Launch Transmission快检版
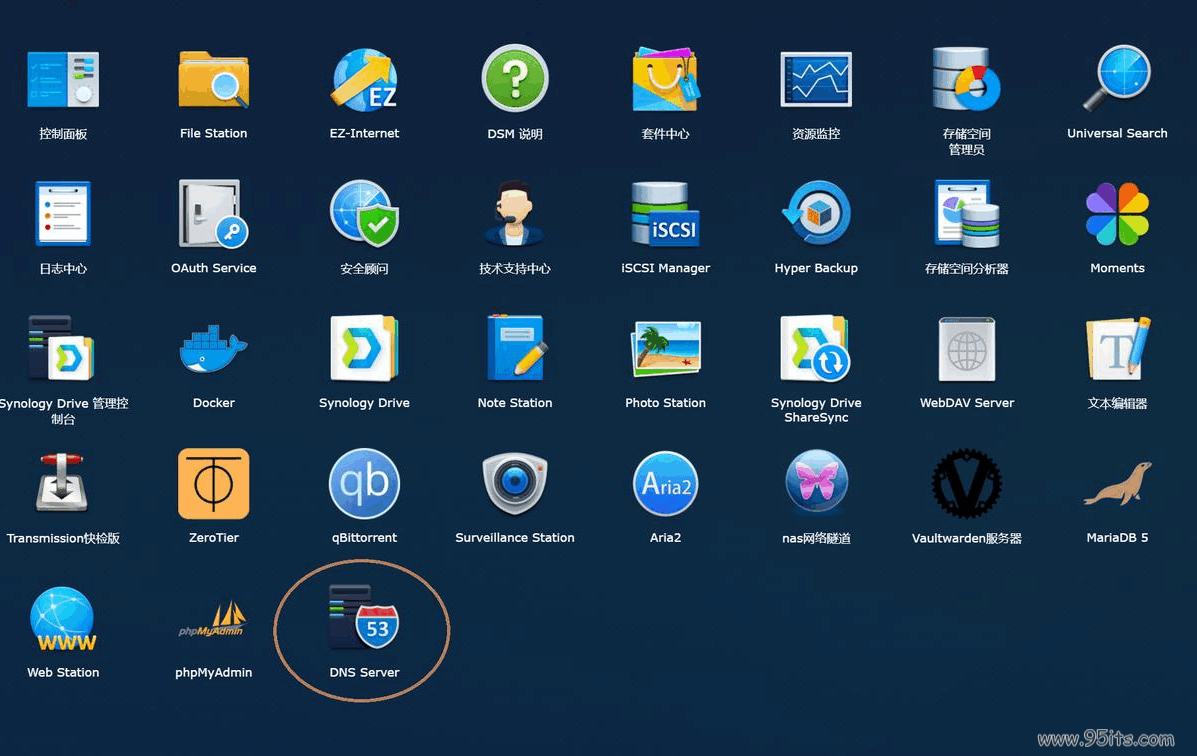Viewport: 1197px width, 756px height. click(63, 482)
